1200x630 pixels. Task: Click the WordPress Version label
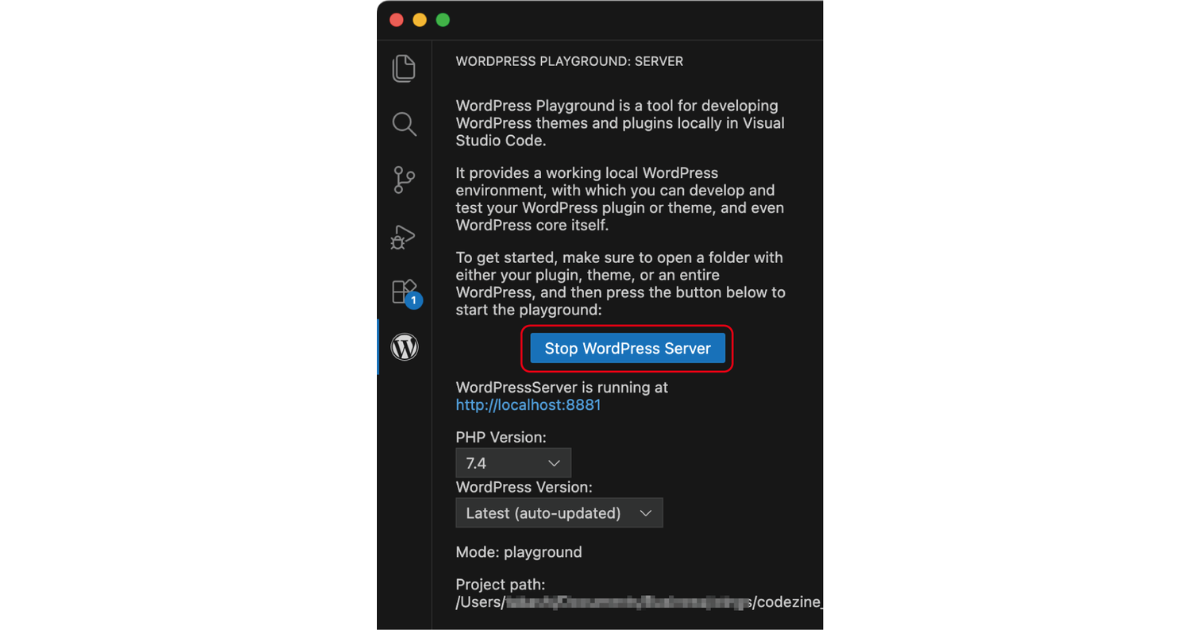(524, 487)
